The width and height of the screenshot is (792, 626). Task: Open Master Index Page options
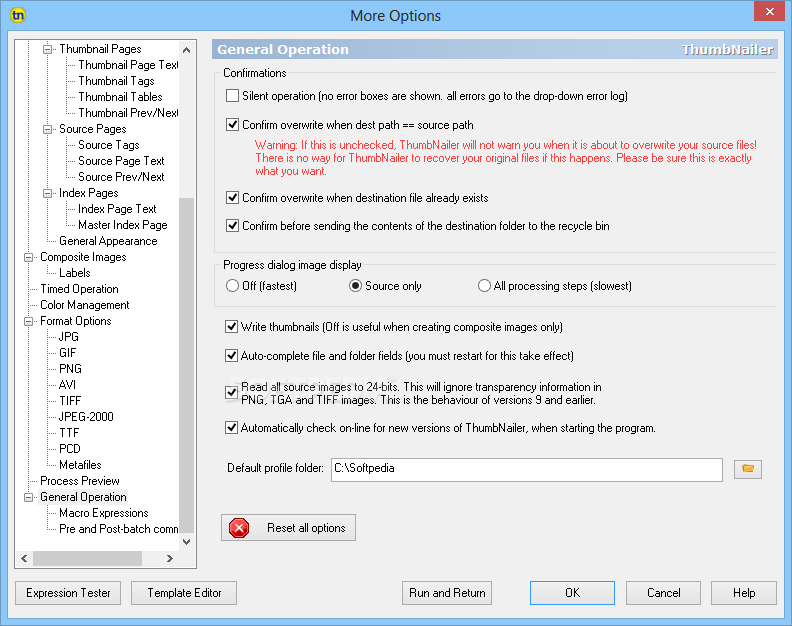click(123, 225)
